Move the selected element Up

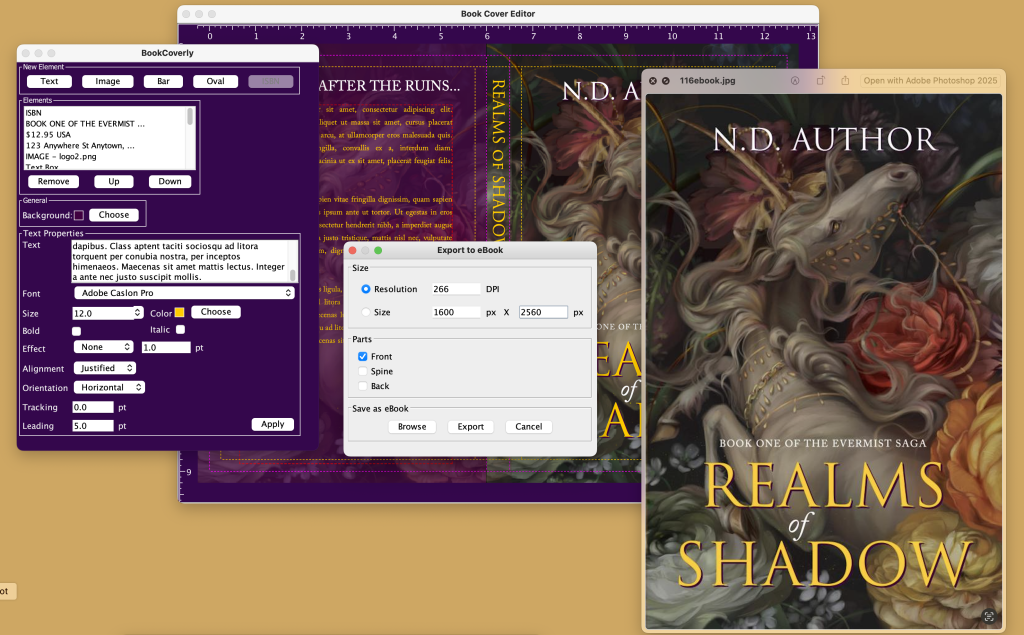(x=114, y=182)
